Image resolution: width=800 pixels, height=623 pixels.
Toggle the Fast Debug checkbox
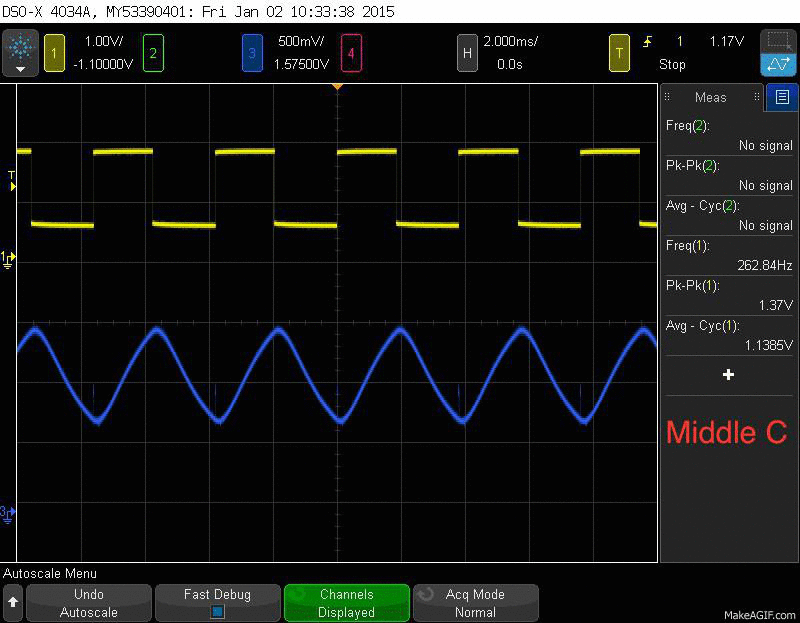pyautogui.click(x=217, y=611)
